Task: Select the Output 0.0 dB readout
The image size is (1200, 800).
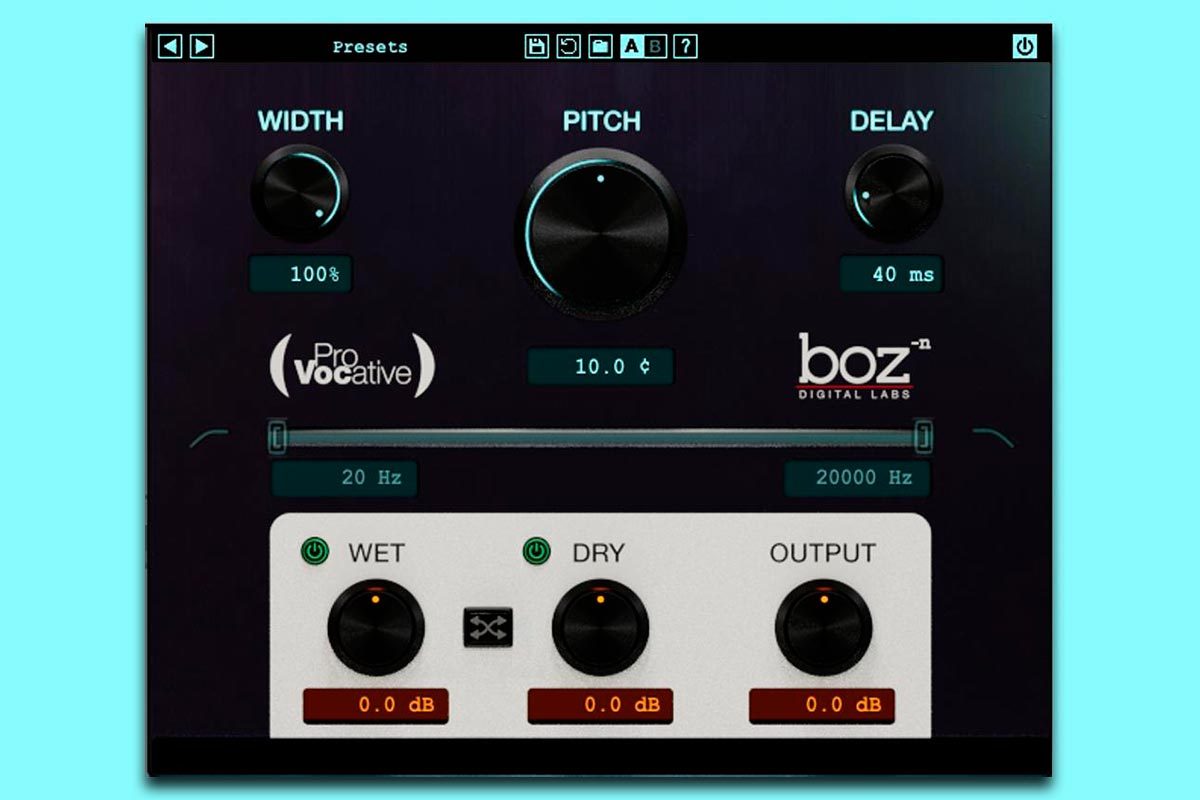Action: pyautogui.click(x=822, y=705)
